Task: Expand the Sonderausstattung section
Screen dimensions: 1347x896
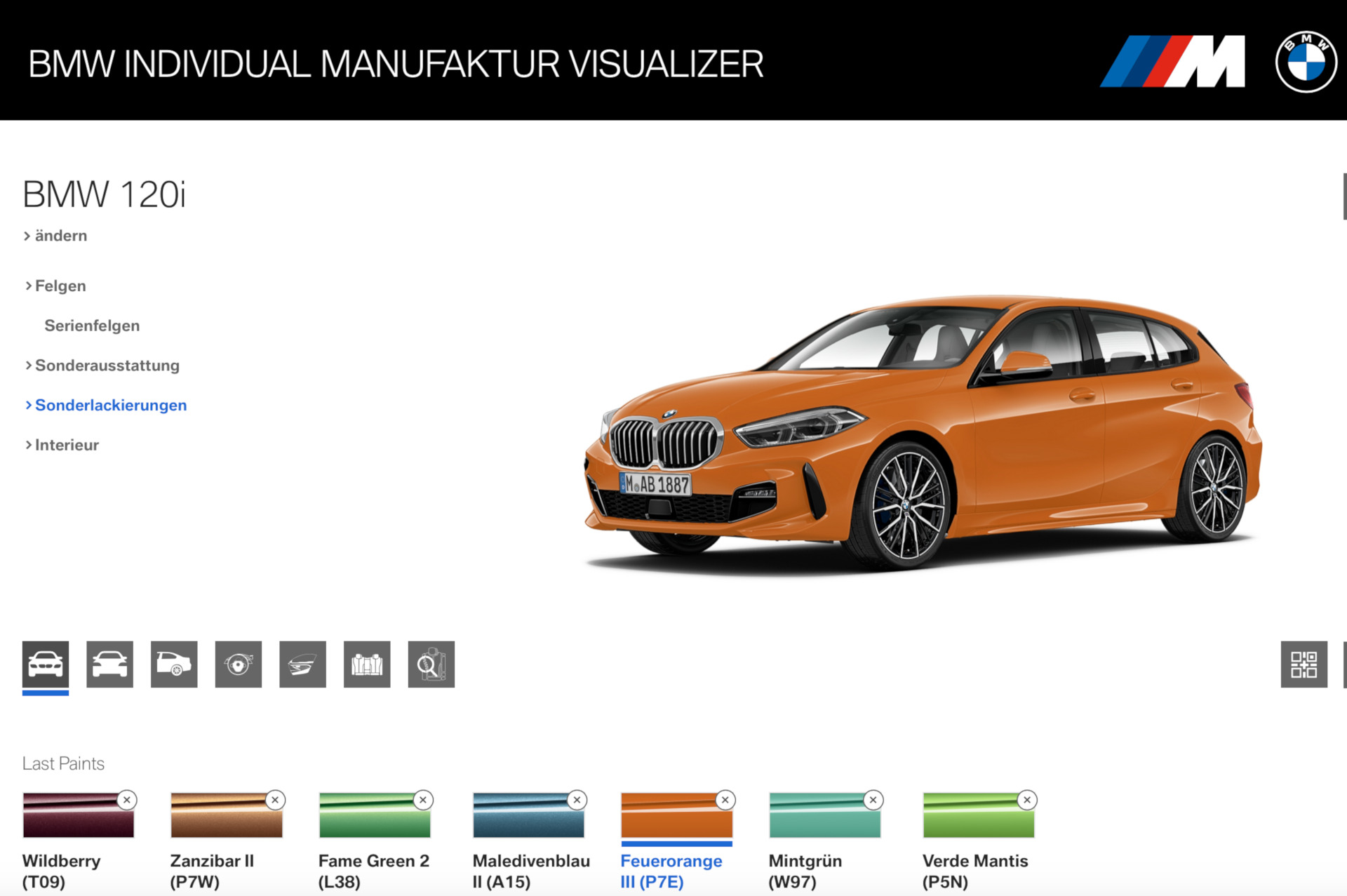Action: click(x=107, y=366)
